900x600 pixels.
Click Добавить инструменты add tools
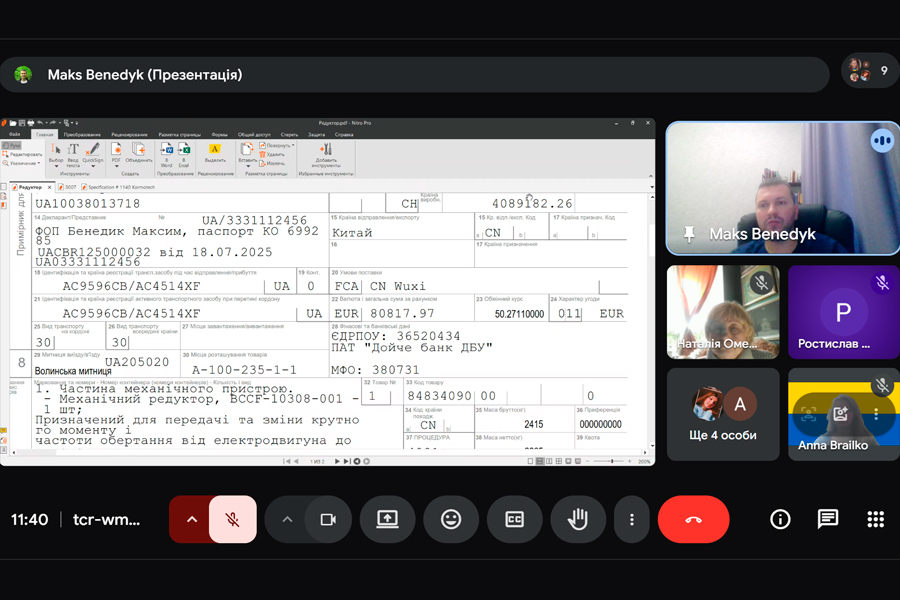click(x=326, y=155)
